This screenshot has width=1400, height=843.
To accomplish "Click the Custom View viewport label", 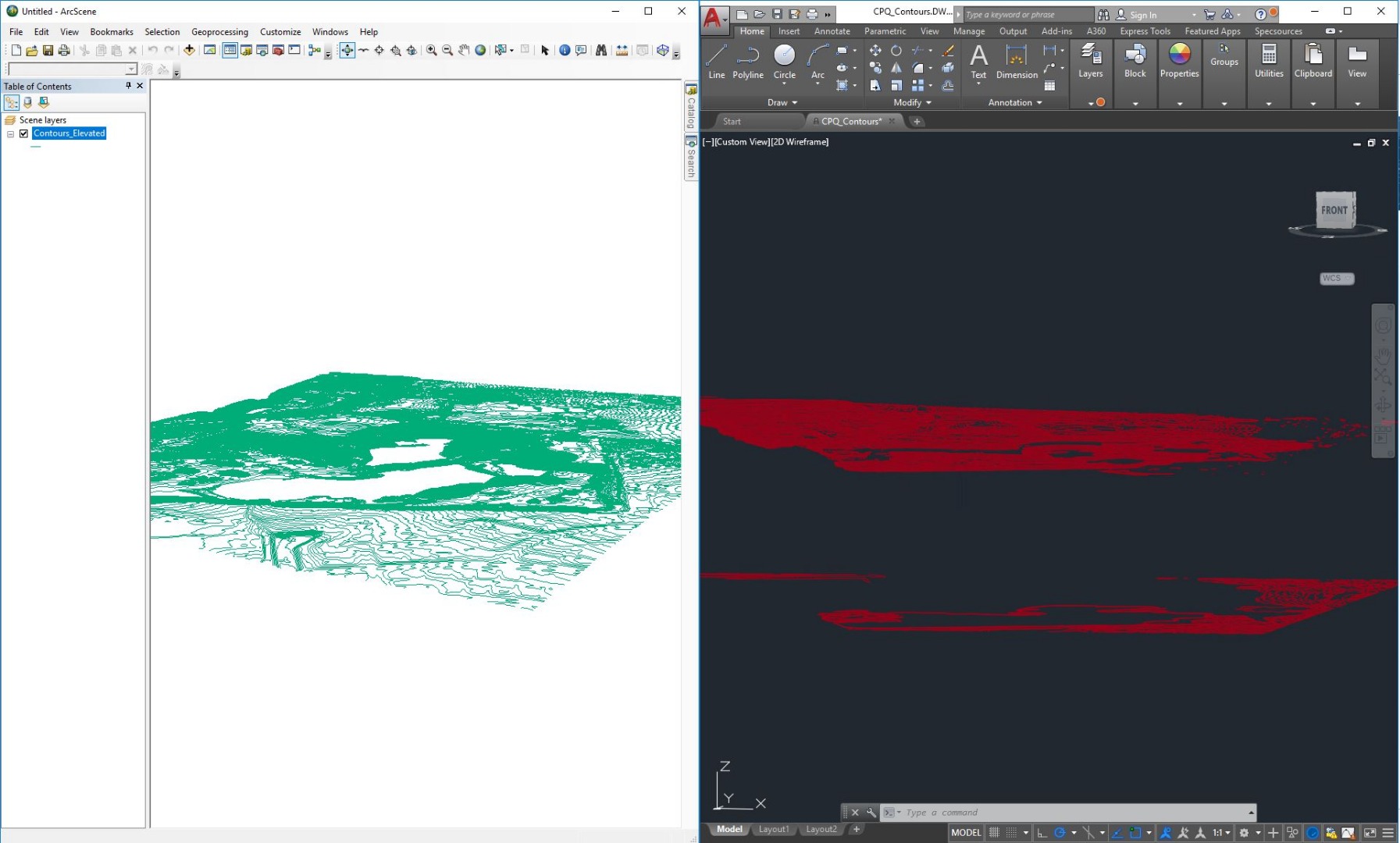I will click(742, 142).
